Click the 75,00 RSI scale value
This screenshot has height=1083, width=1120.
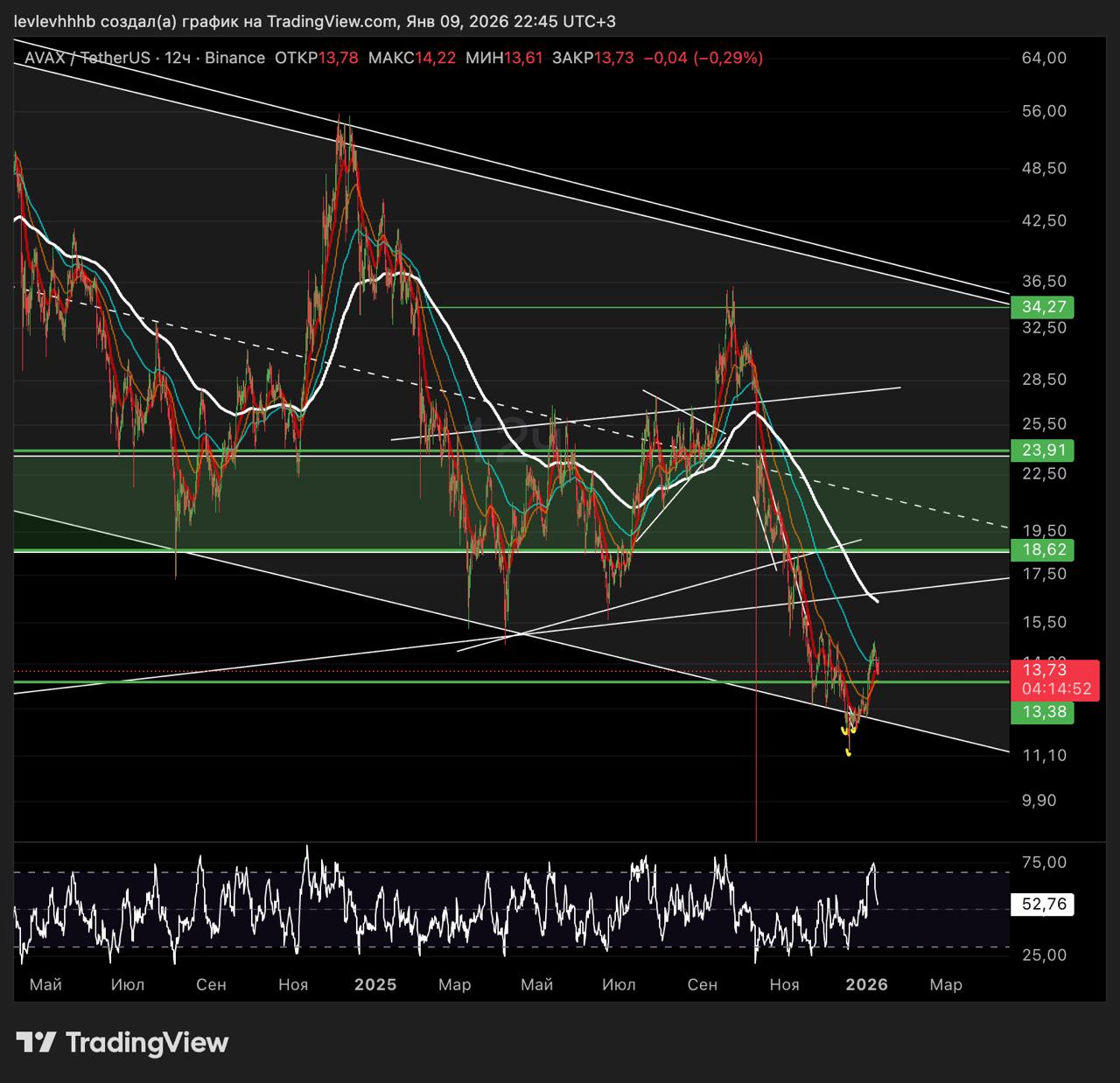[x=1044, y=863]
